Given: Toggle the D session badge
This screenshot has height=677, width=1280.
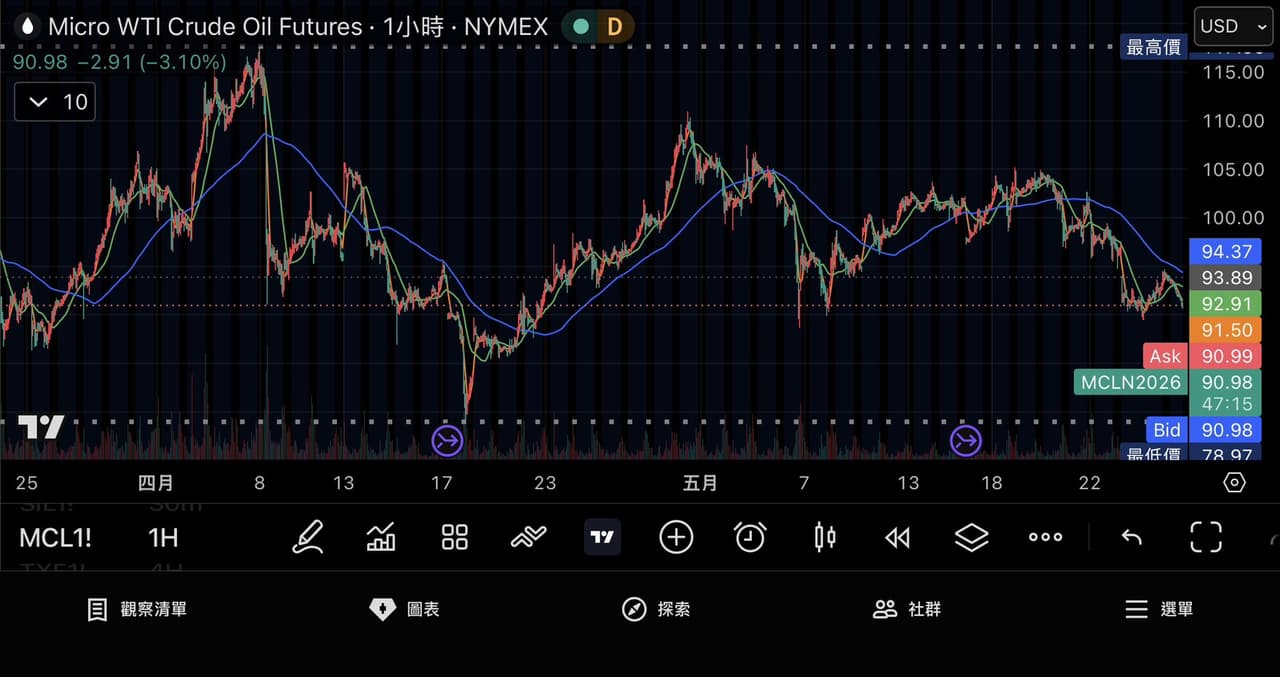Looking at the screenshot, I should coord(614,27).
